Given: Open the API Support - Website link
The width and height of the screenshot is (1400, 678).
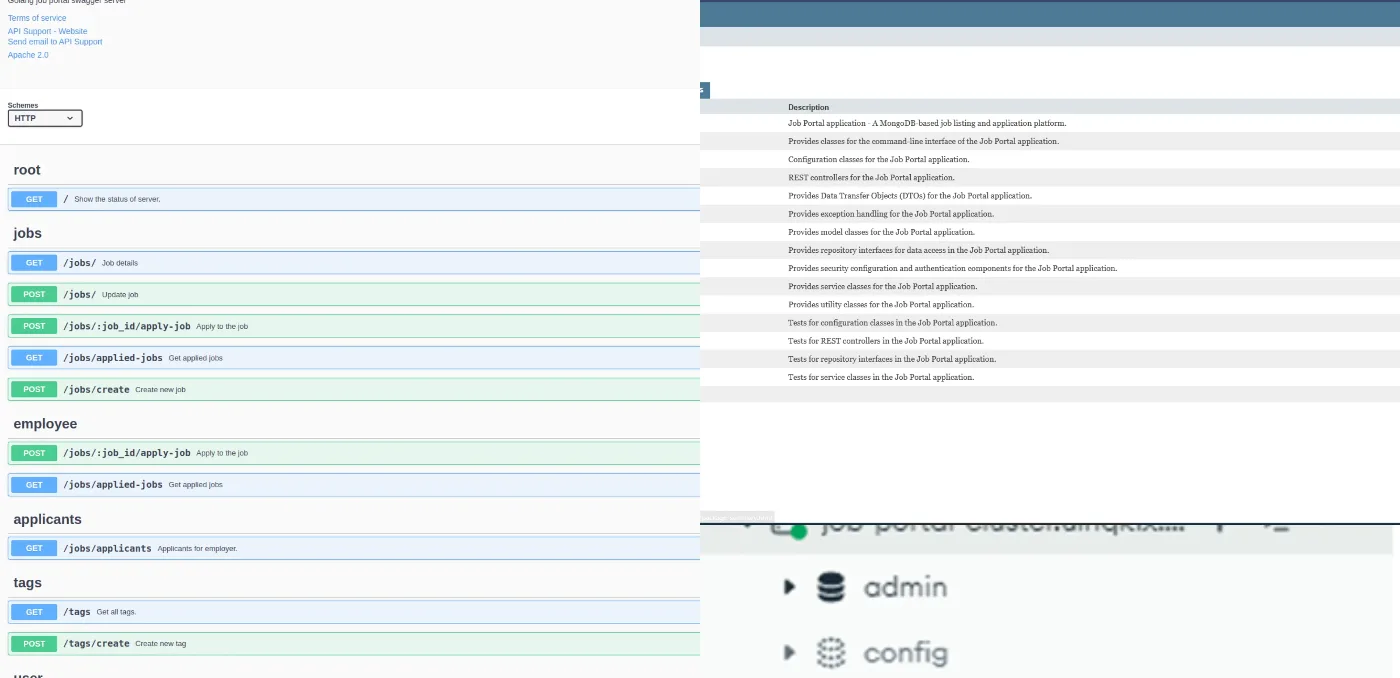Looking at the screenshot, I should pyautogui.click(x=47, y=31).
